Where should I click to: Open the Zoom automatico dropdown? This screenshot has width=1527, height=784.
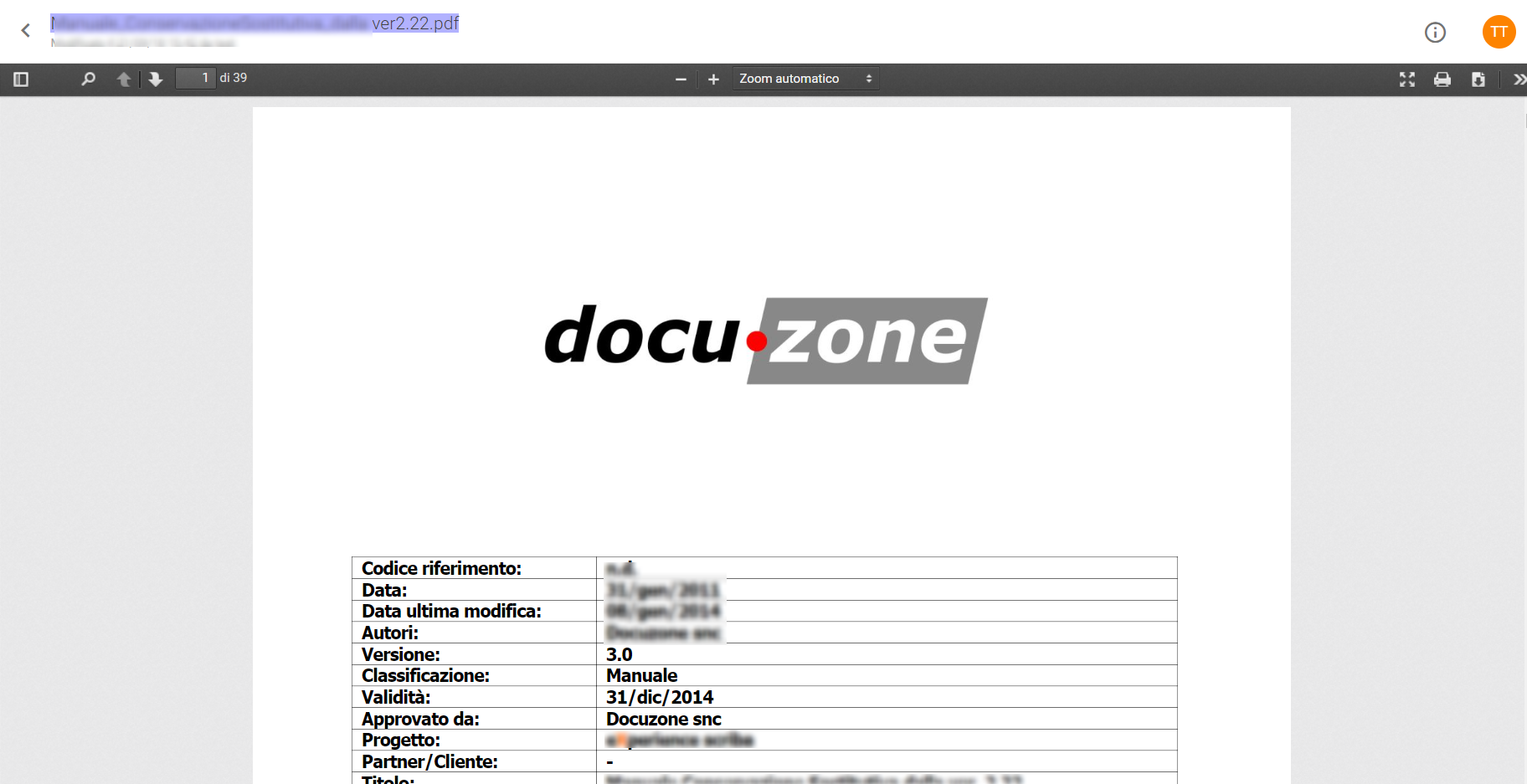coord(805,79)
